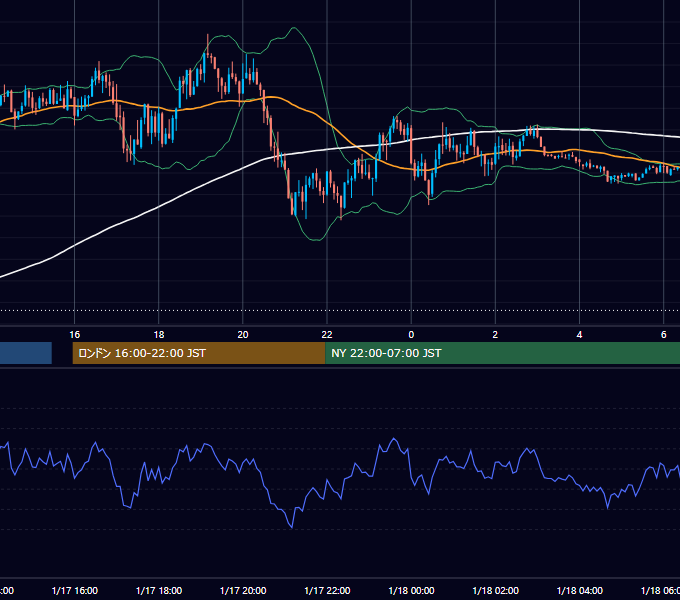Click the ロンドン 16:00-22:00 JST session bar
The height and width of the screenshot is (600, 680).
(x=199, y=353)
